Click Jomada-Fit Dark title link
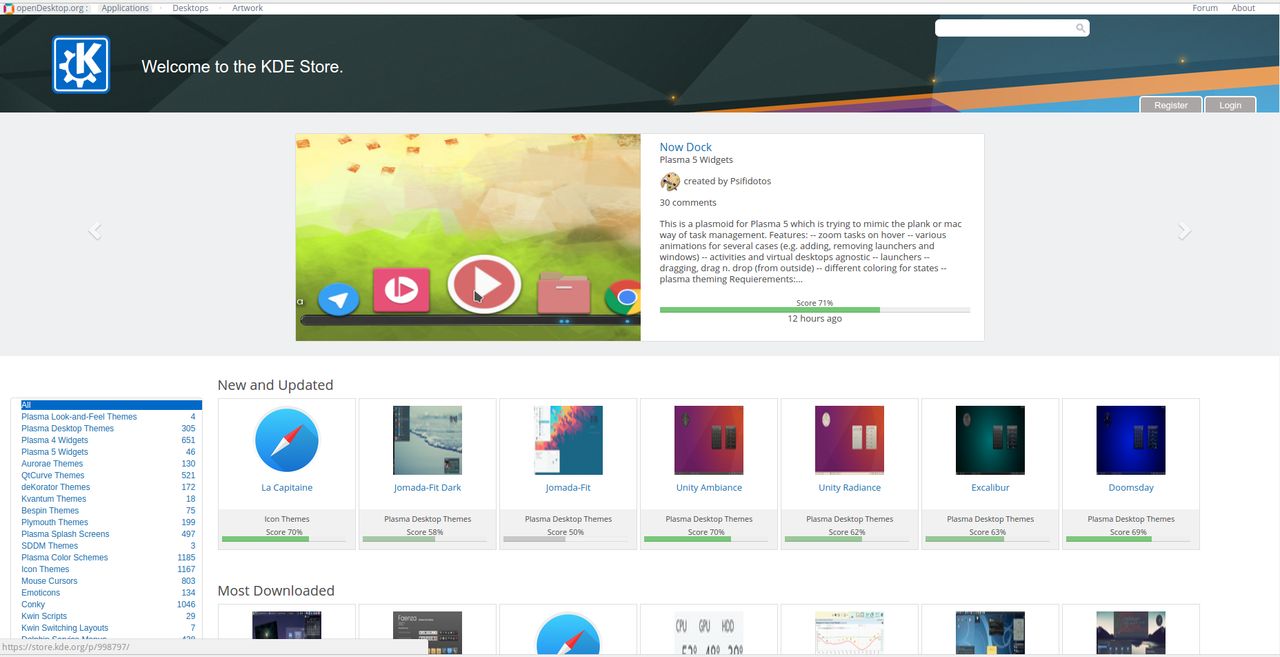The width and height of the screenshot is (1280, 657). point(428,488)
